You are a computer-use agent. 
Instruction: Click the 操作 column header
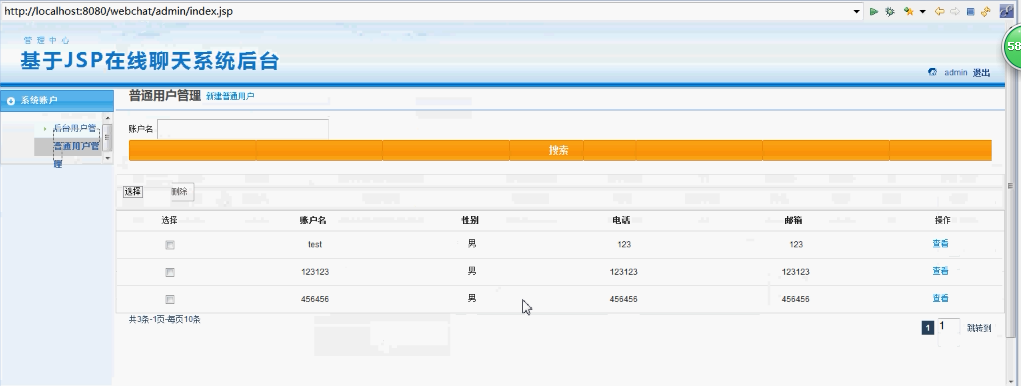coord(942,220)
